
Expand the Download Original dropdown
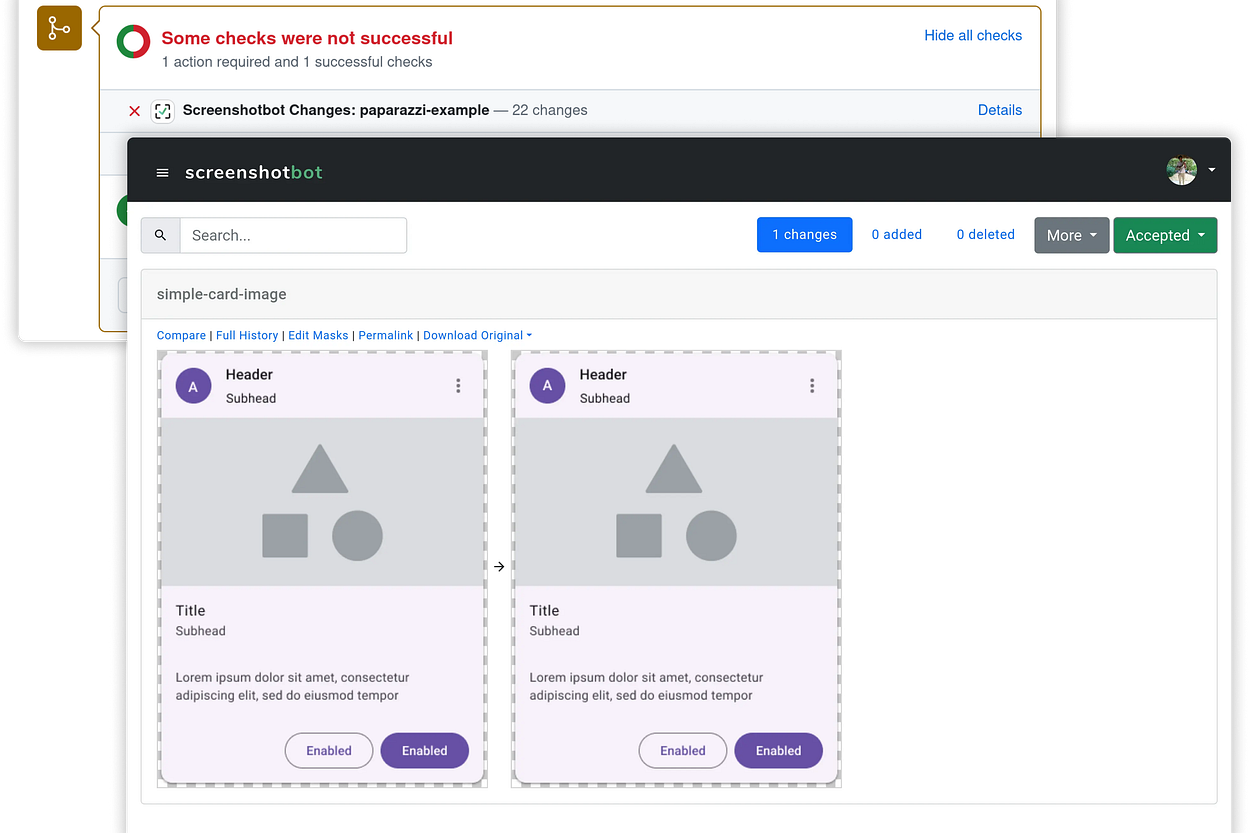tap(477, 336)
